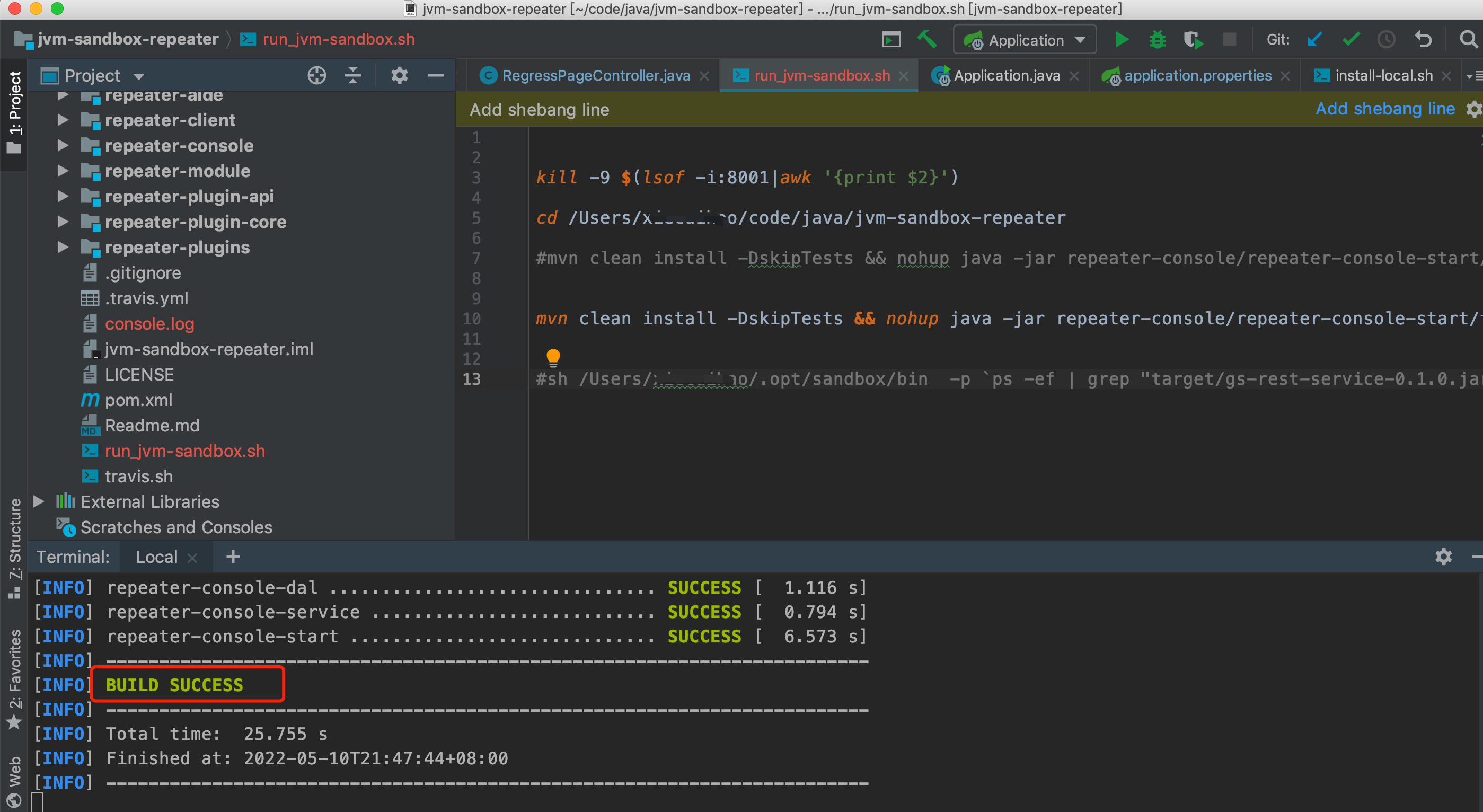Expand the External Libraries node
This screenshot has height=812, width=1483.
[x=39, y=501]
